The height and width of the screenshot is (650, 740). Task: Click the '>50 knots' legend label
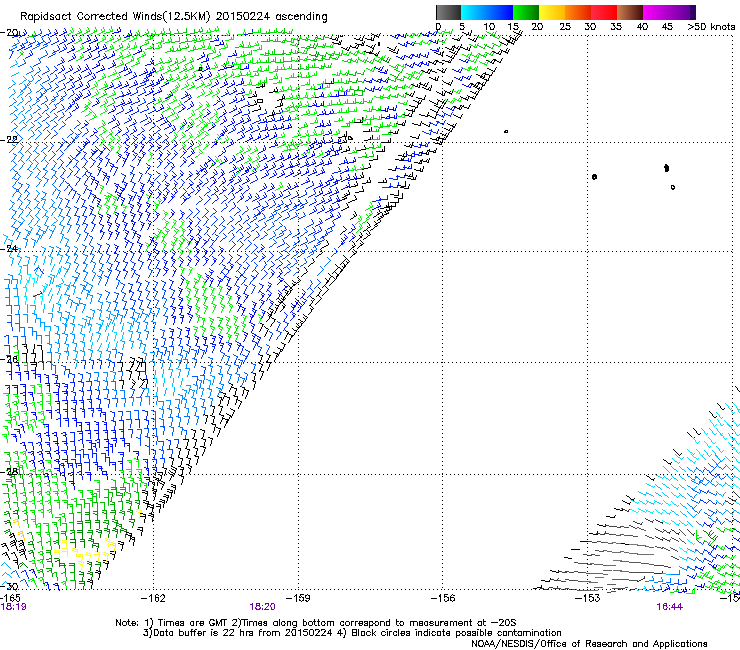pyautogui.click(x=711, y=26)
